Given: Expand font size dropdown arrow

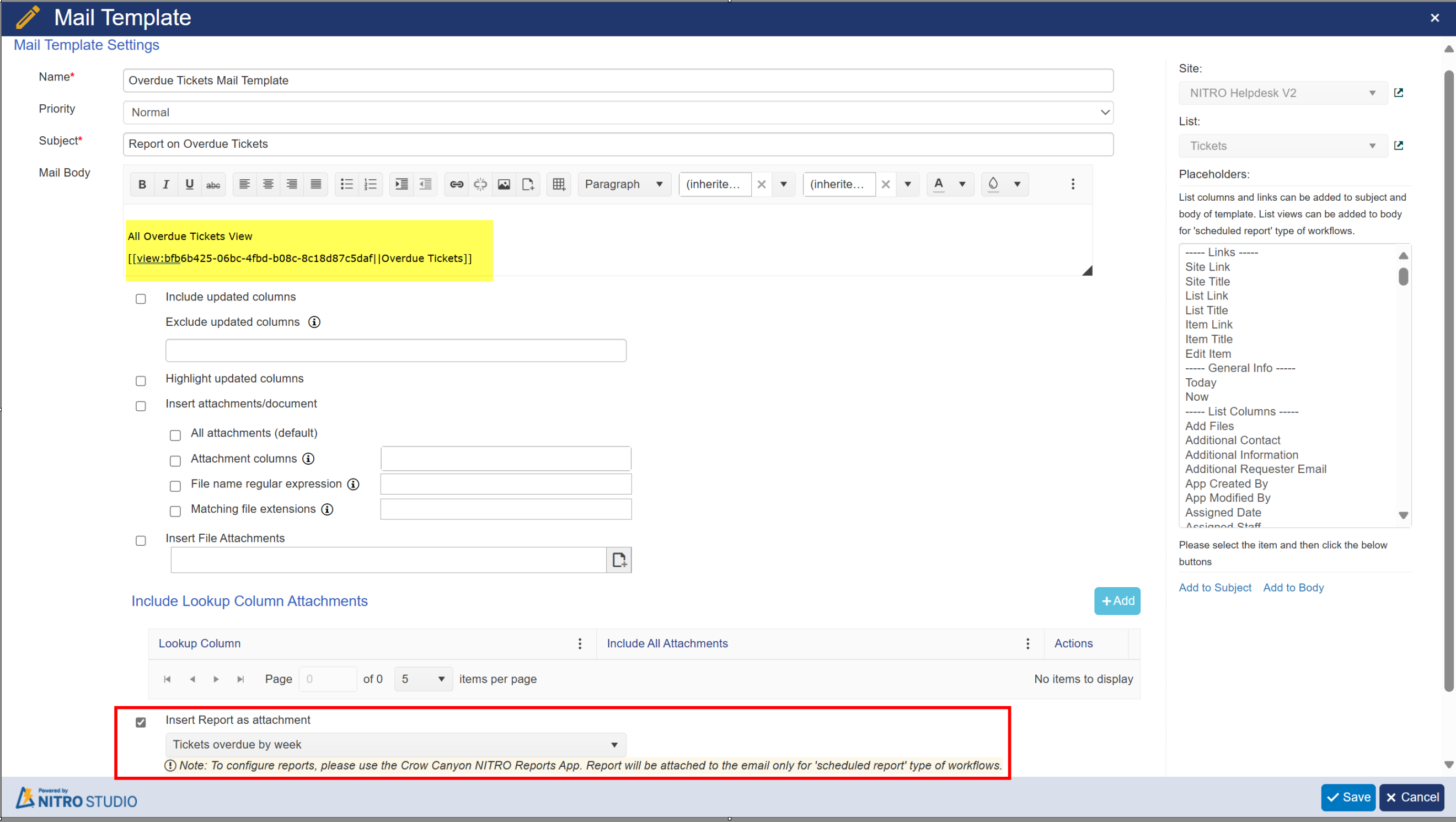Looking at the screenshot, I should coord(908,184).
